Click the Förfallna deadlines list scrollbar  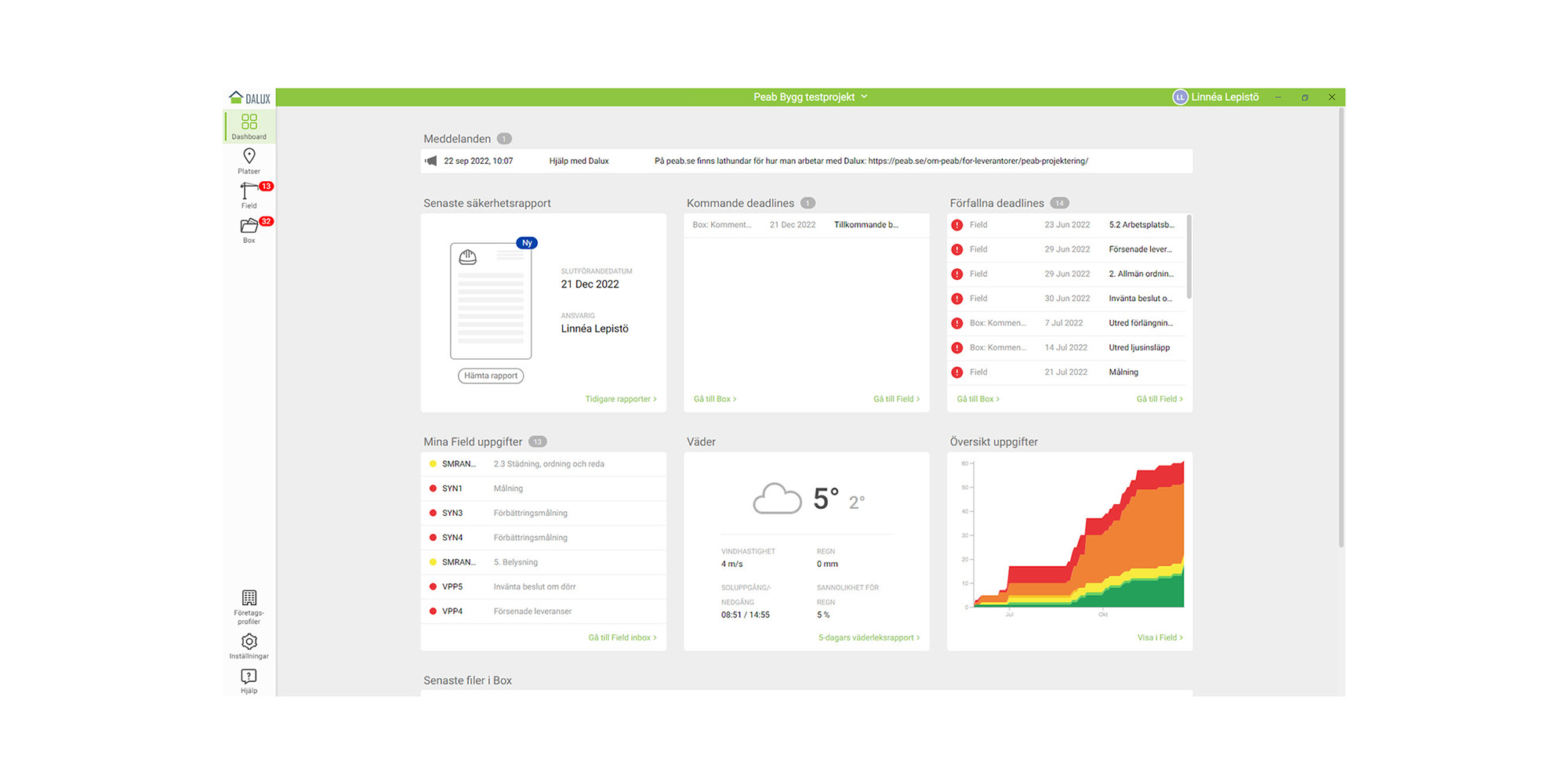pyautogui.click(x=1189, y=259)
